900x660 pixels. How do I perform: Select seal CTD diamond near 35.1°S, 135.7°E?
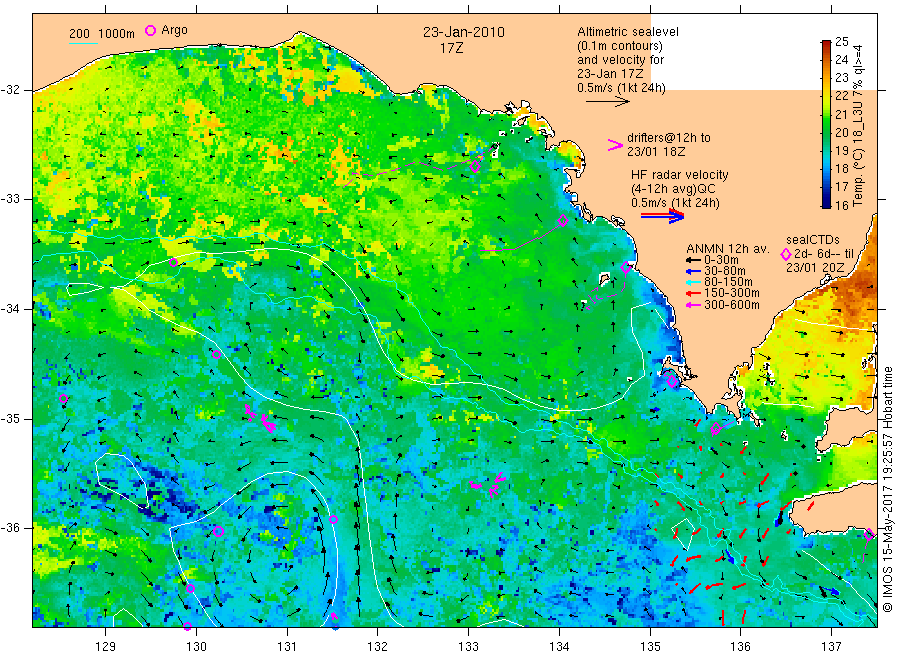(x=716, y=428)
